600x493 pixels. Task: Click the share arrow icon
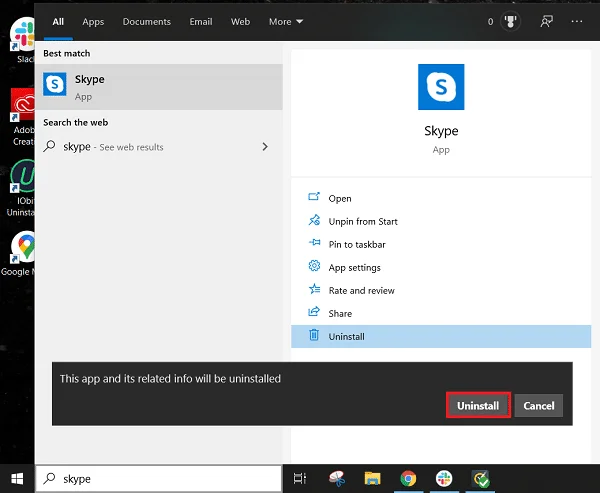[x=314, y=312]
